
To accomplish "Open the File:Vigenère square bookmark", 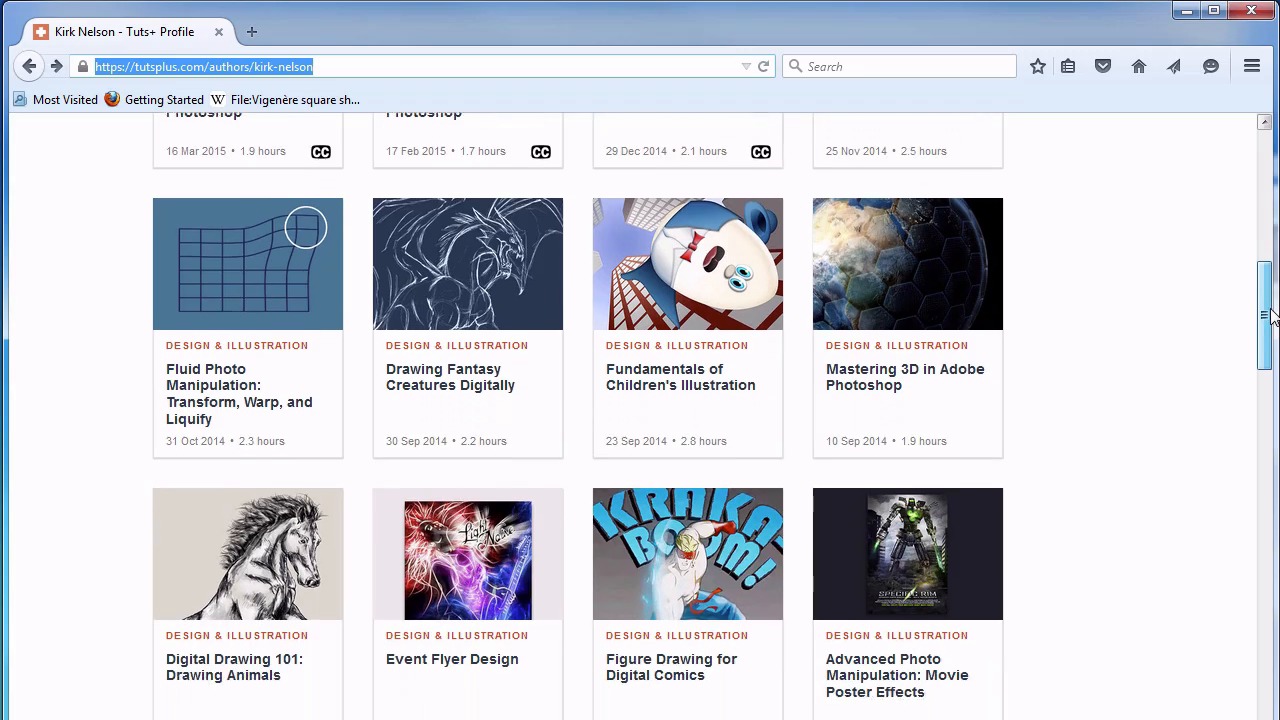I will coord(285,100).
